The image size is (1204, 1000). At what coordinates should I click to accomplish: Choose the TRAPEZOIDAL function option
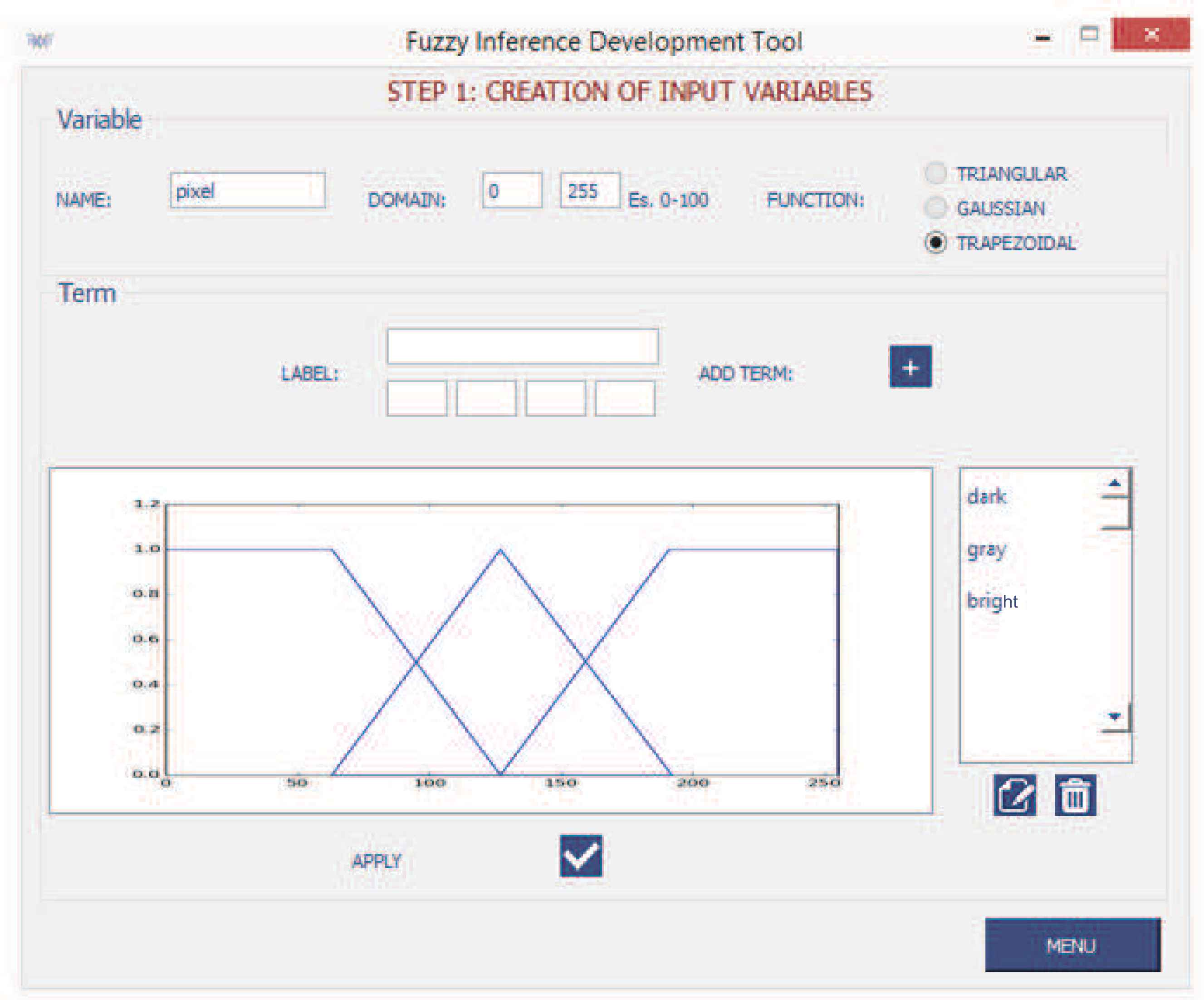(x=936, y=243)
